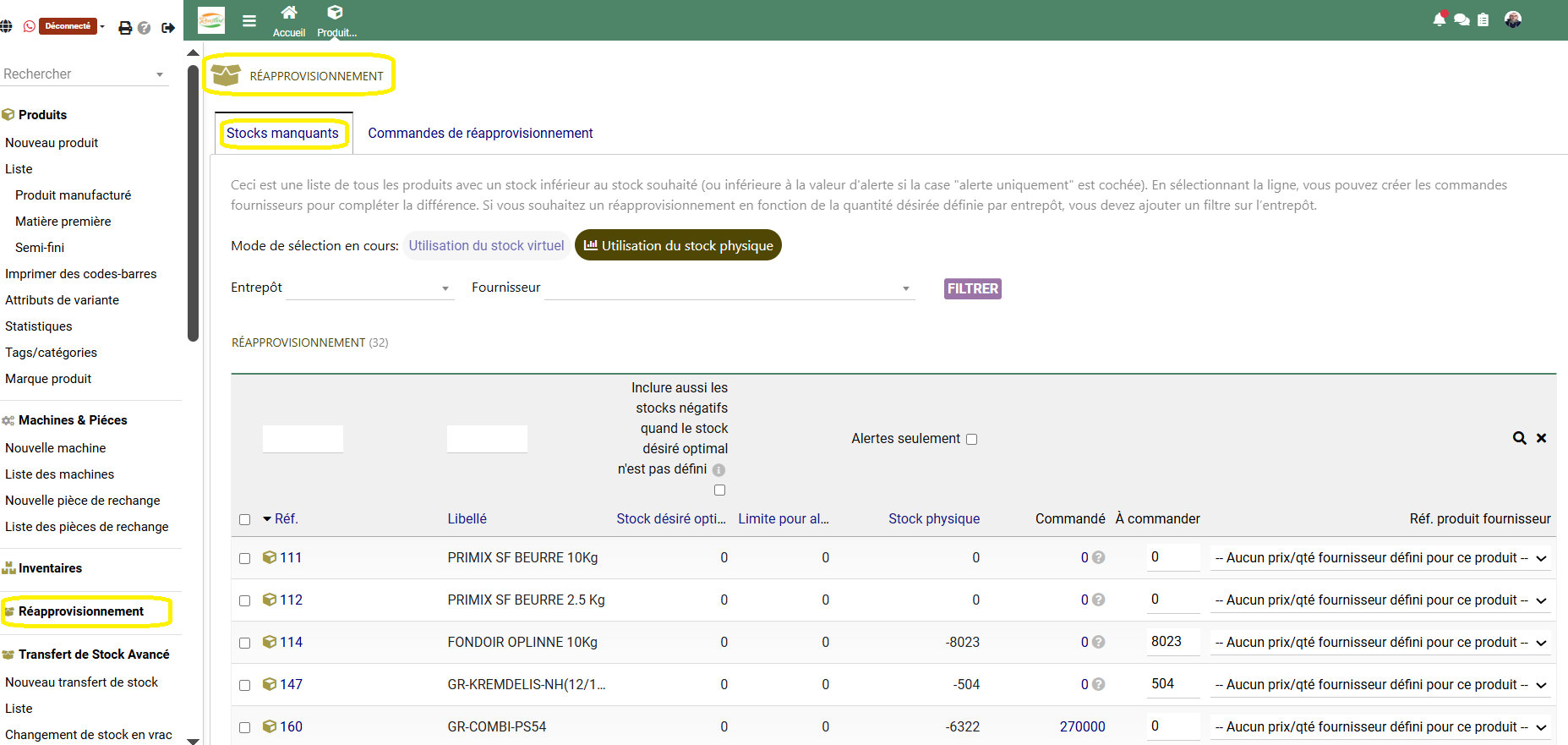The width and height of the screenshot is (1568, 745).
Task: Expand supplier reference dropdown for product 111
Action: pos(1381,558)
